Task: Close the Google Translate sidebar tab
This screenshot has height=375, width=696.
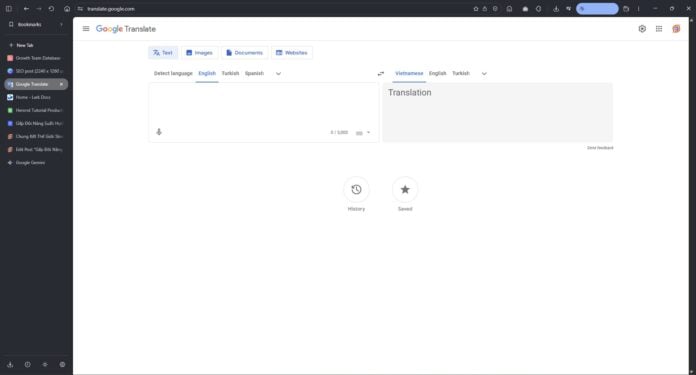Action: tap(61, 84)
